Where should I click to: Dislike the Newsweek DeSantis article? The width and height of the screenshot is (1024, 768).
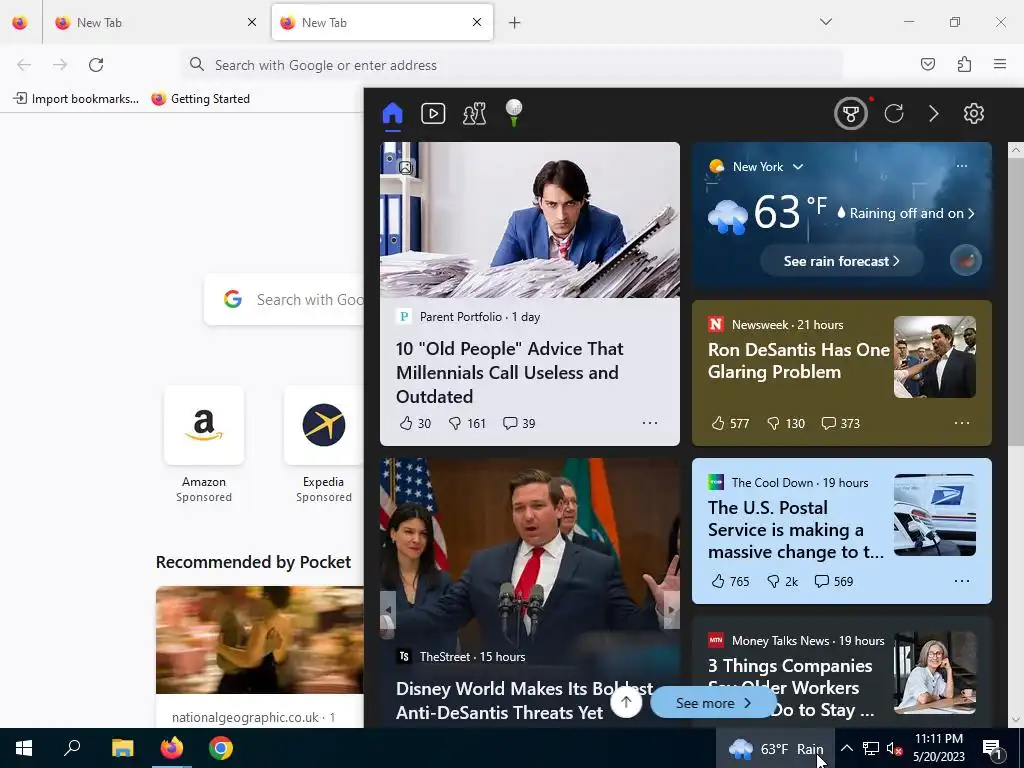tap(786, 423)
